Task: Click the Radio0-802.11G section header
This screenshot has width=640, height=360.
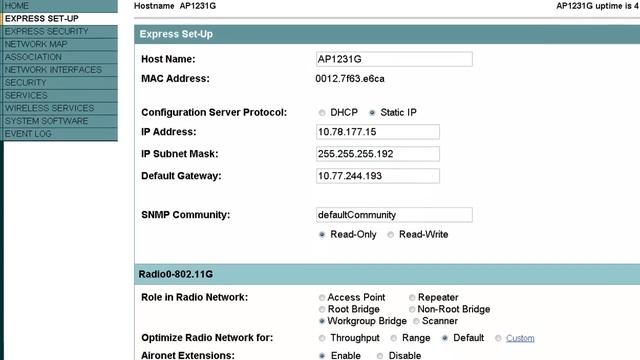Action: [176, 274]
